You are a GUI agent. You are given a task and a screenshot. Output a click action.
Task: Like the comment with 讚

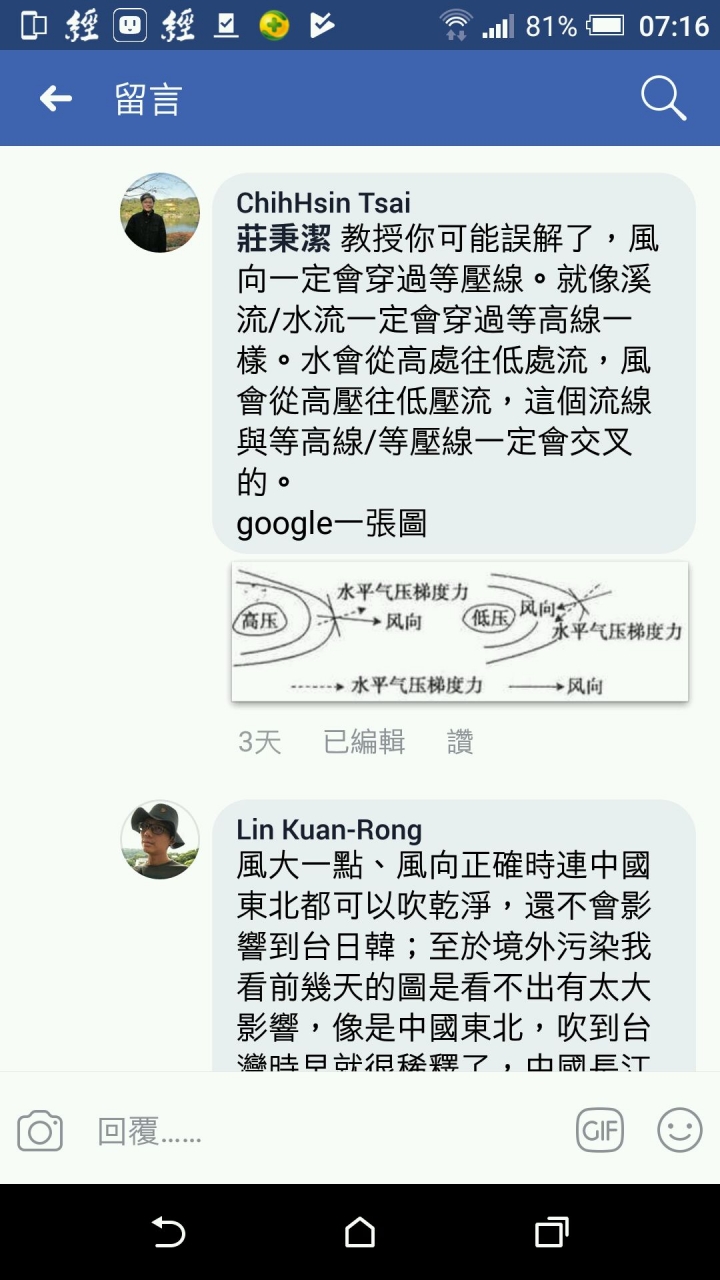460,742
